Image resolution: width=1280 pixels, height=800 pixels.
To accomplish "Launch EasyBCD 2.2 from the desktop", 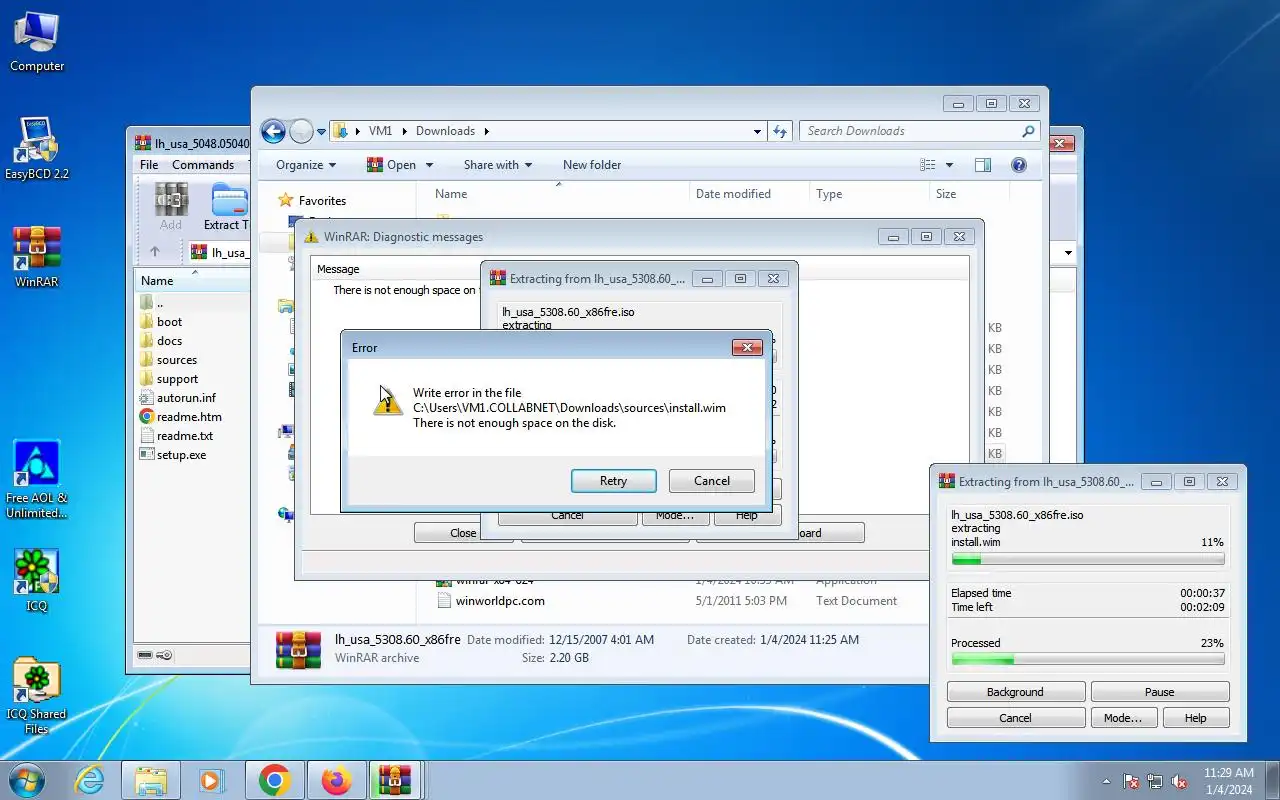I will (x=37, y=150).
